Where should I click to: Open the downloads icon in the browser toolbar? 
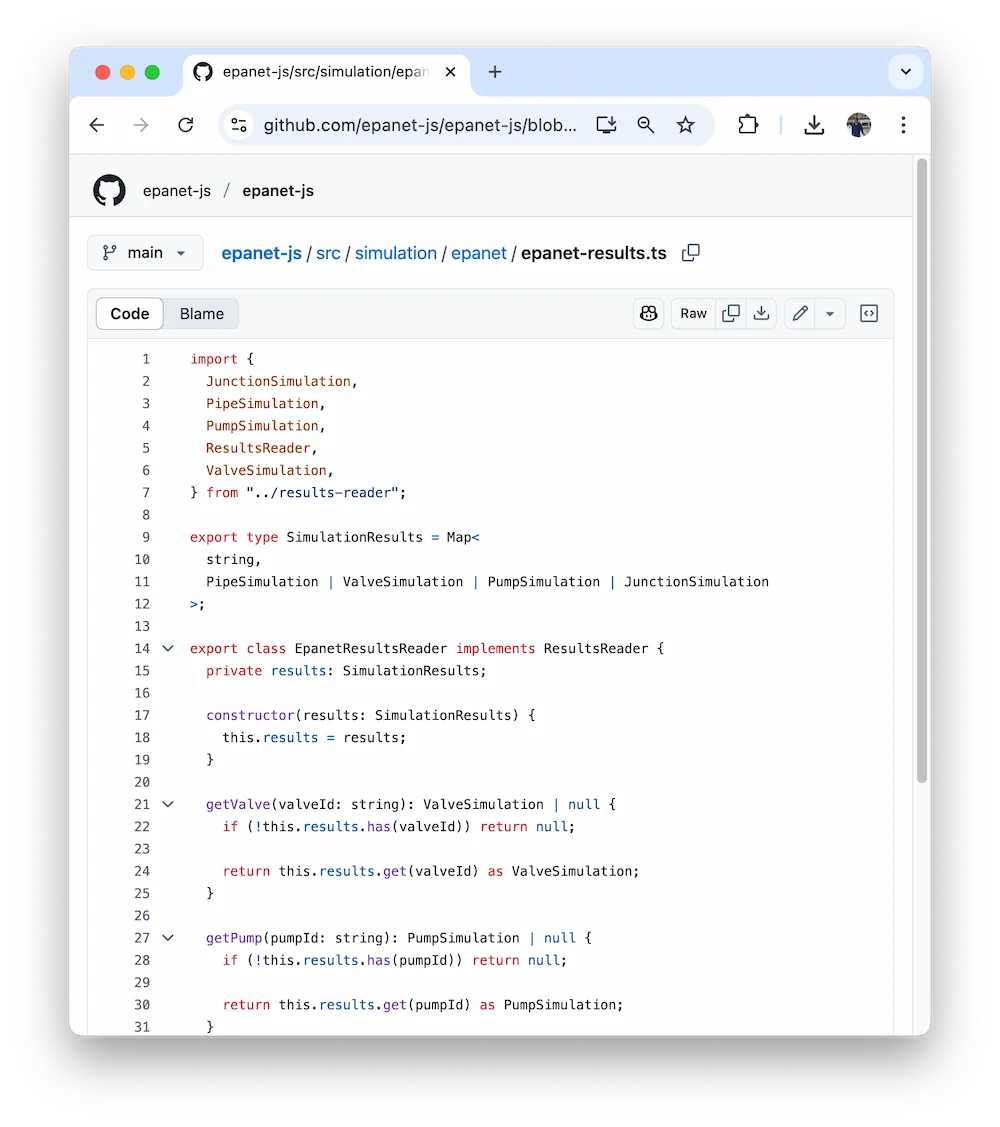coord(813,125)
